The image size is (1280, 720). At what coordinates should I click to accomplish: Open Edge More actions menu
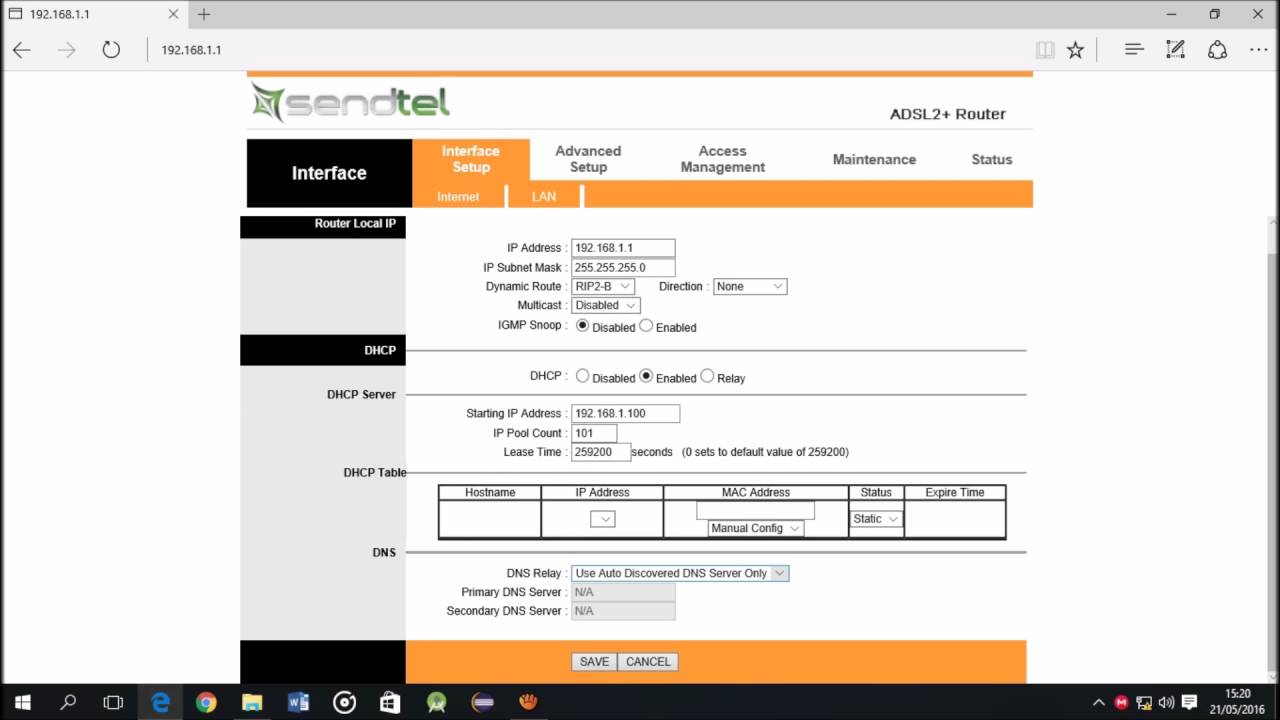coord(1258,50)
